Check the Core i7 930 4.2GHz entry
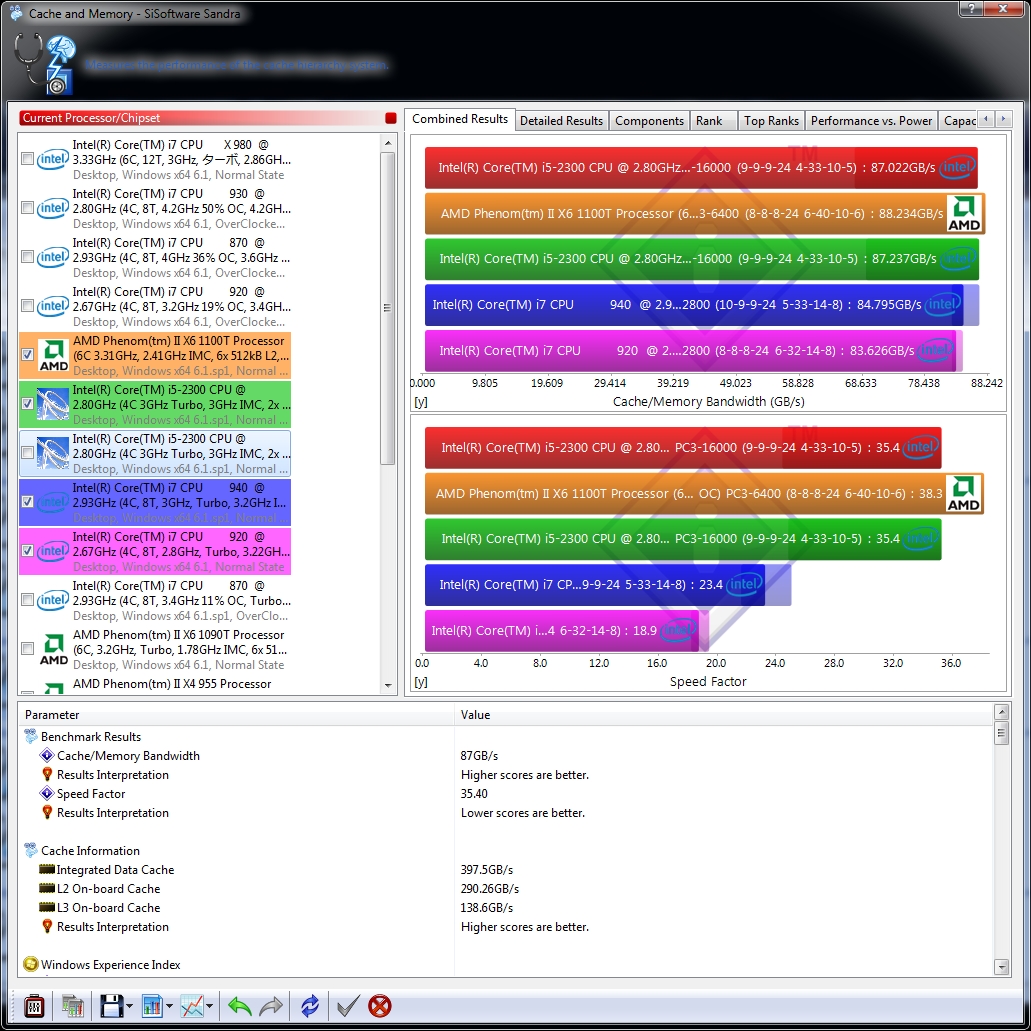 (x=28, y=208)
